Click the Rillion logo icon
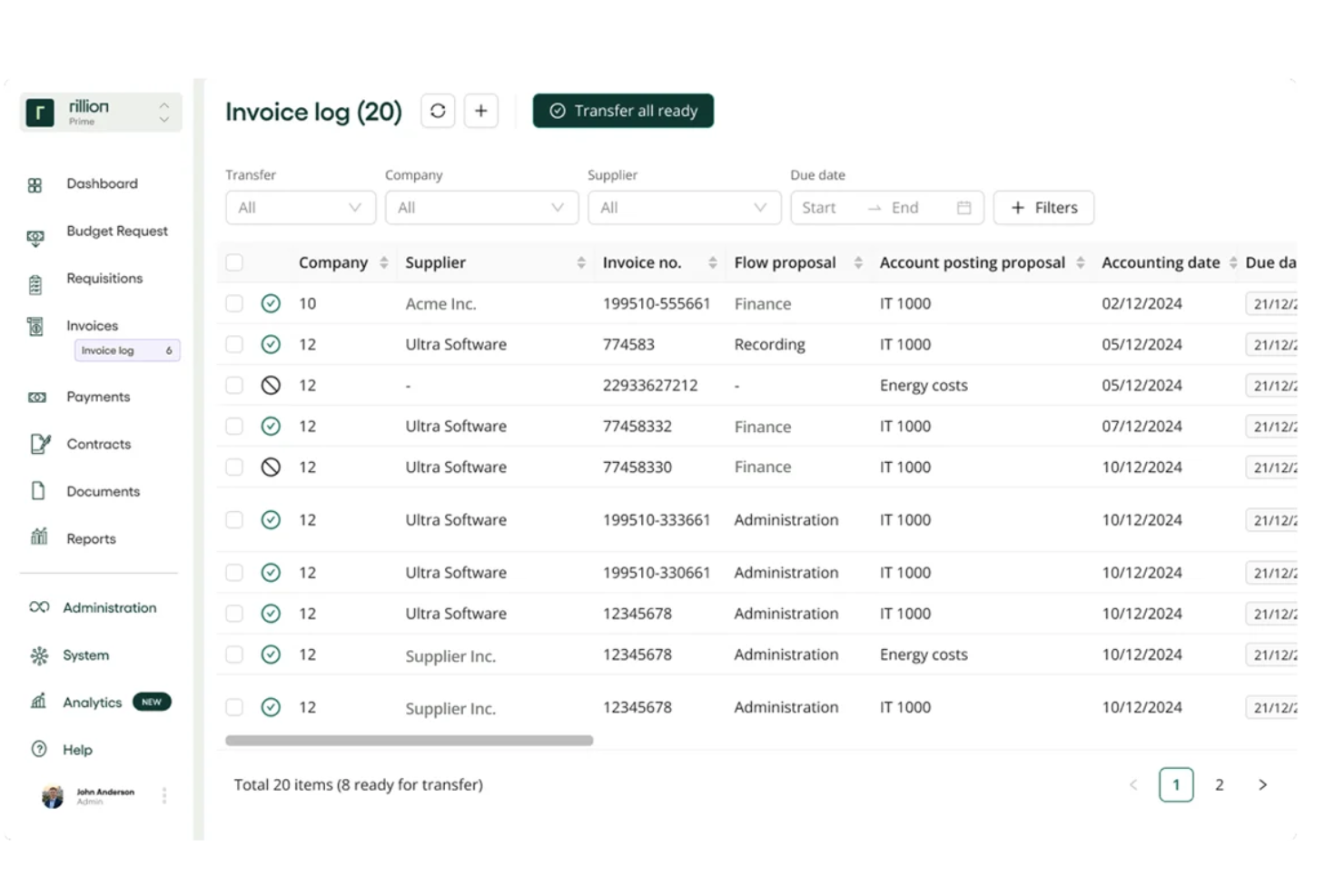The height and width of the screenshot is (896, 1344). [x=40, y=113]
